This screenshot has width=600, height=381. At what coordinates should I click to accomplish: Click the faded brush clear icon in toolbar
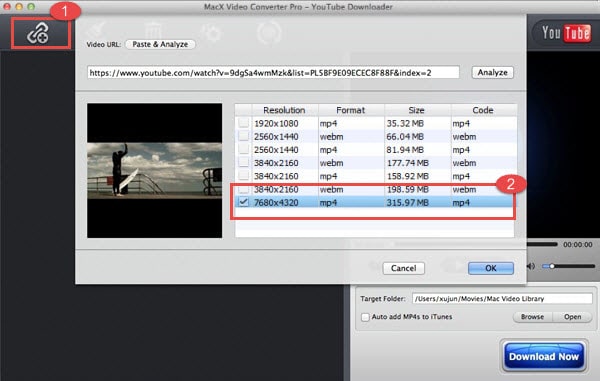tap(96, 31)
